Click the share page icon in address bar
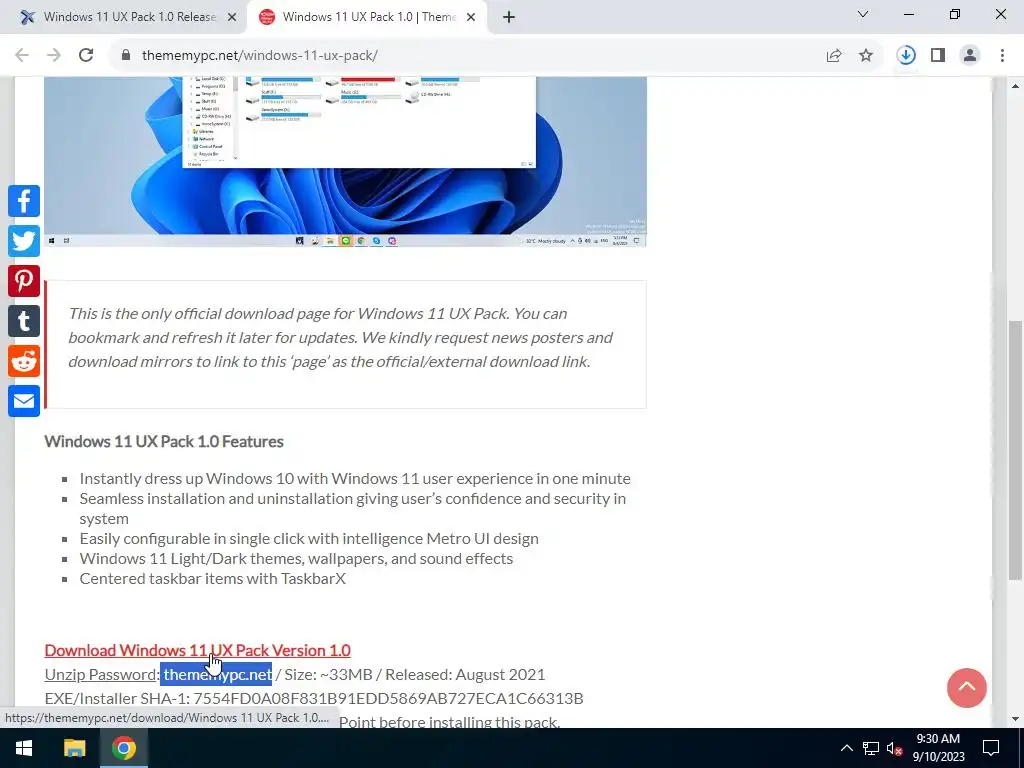1024x768 pixels. (x=834, y=56)
